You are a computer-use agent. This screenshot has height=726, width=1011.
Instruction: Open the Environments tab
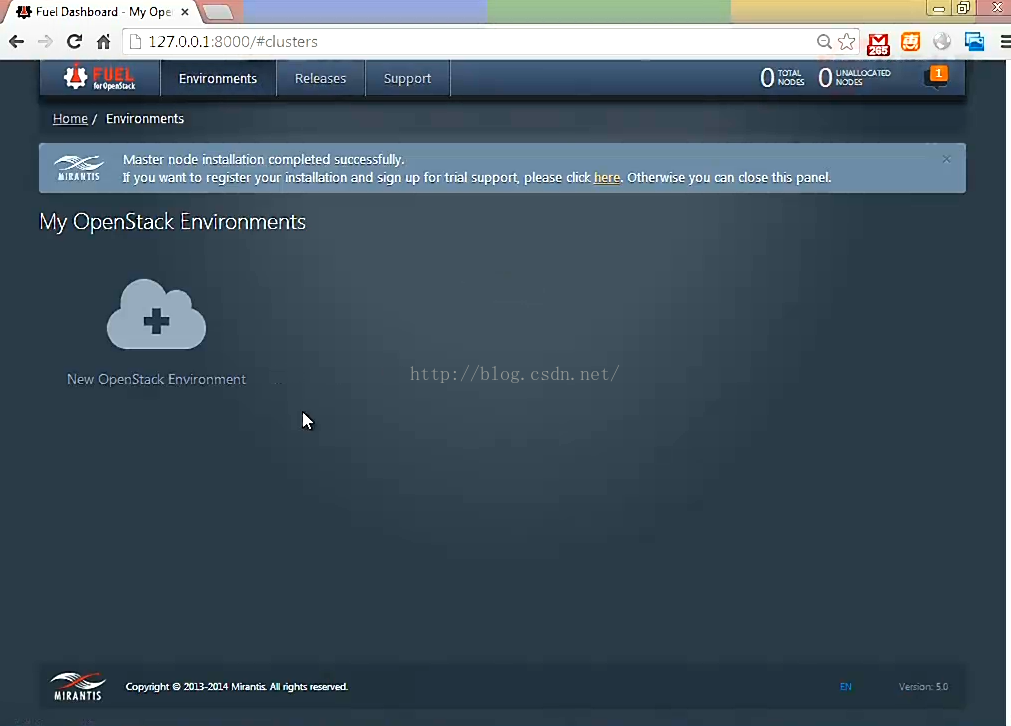coord(218,78)
